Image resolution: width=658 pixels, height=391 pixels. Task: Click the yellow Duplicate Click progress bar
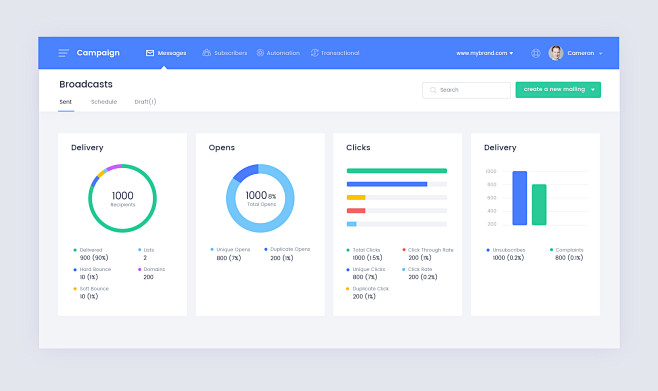(x=356, y=198)
